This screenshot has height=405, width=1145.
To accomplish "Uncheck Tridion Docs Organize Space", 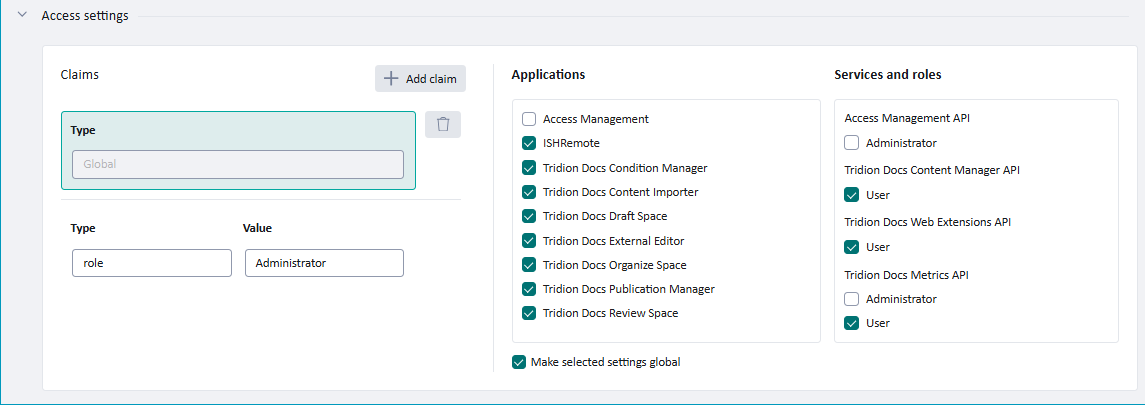I will pos(529,265).
